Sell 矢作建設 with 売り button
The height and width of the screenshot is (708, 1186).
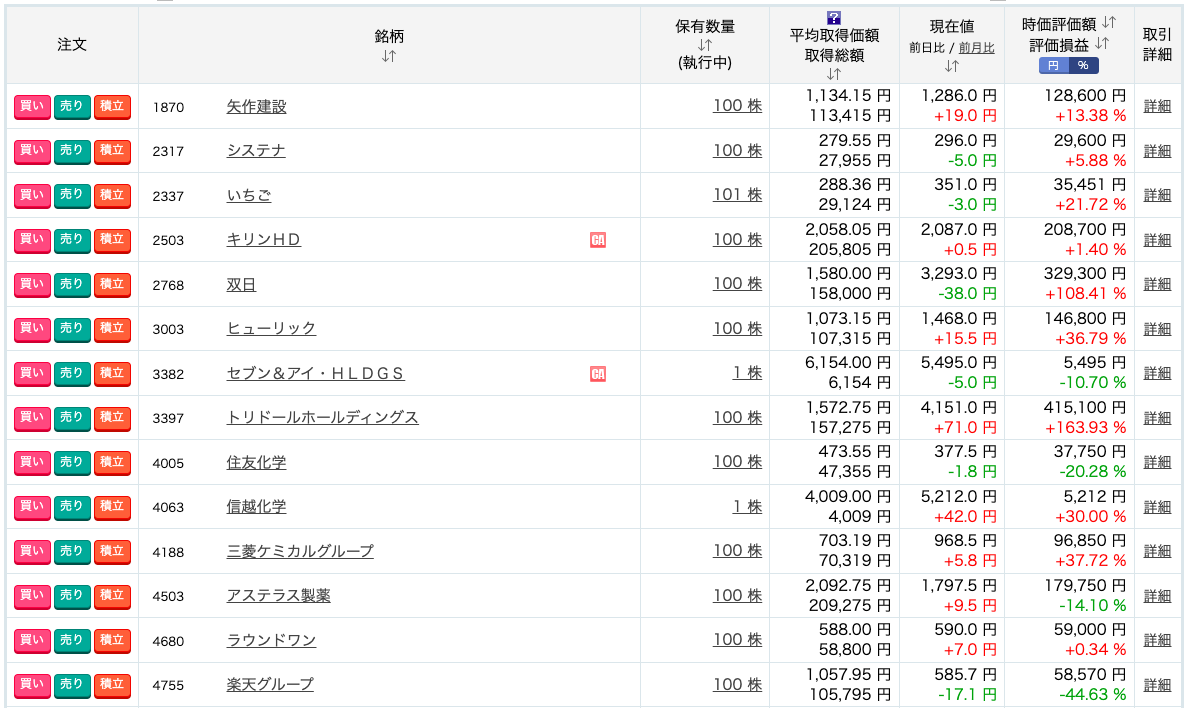coord(72,107)
